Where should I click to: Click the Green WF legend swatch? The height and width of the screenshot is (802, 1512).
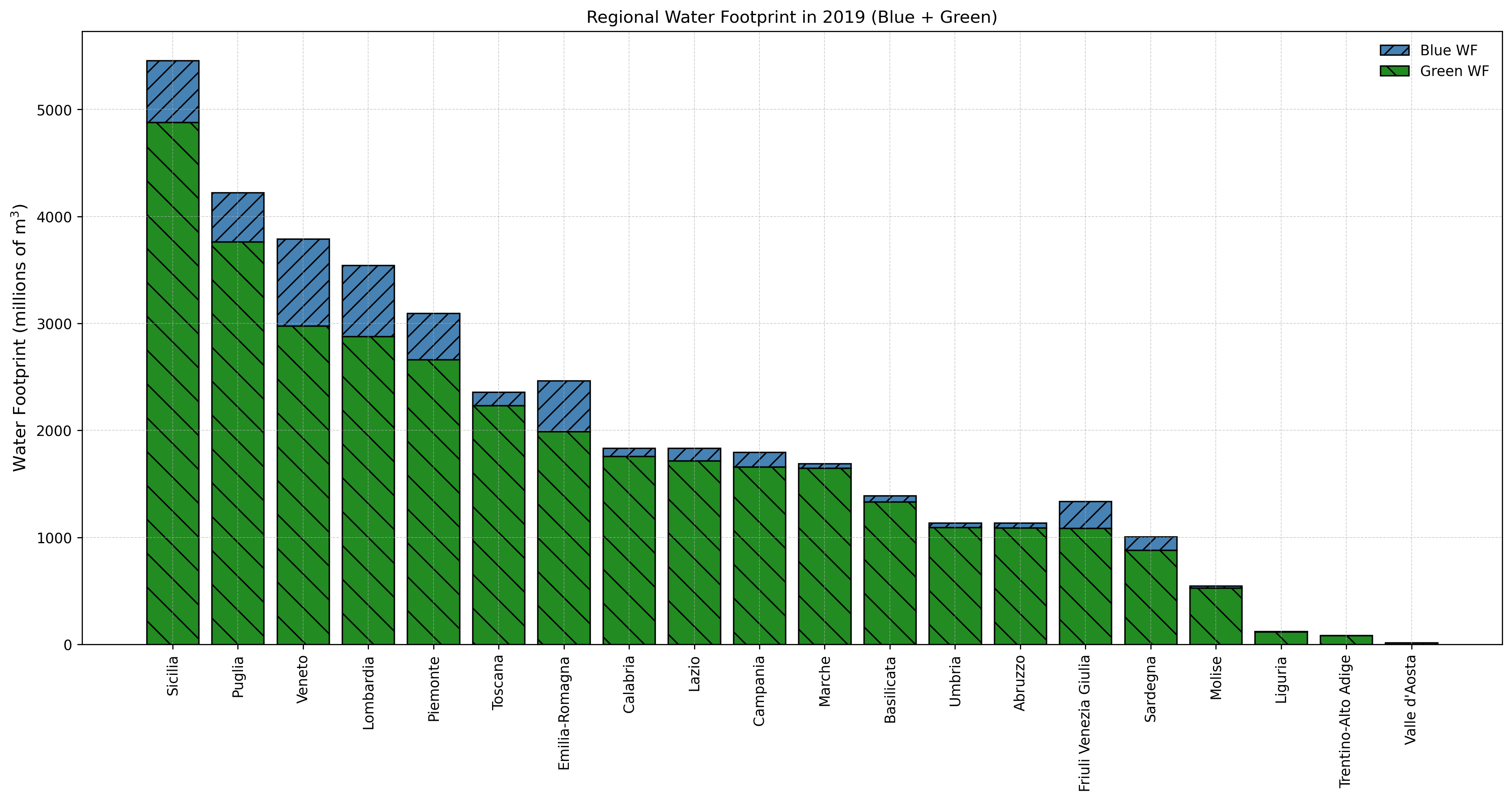click(1394, 71)
